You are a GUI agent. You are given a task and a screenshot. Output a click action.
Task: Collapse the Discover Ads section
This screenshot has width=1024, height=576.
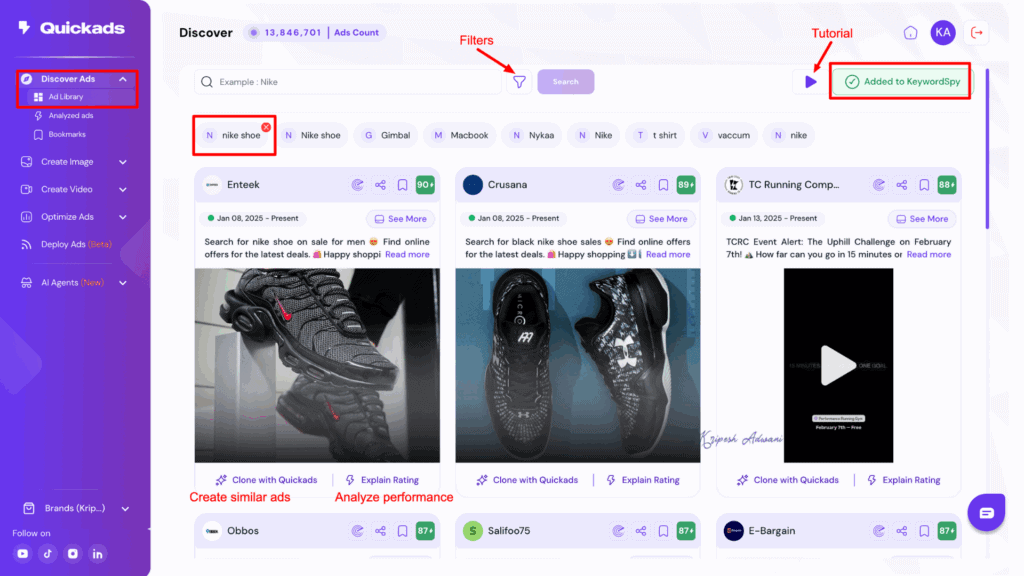[67, 78]
